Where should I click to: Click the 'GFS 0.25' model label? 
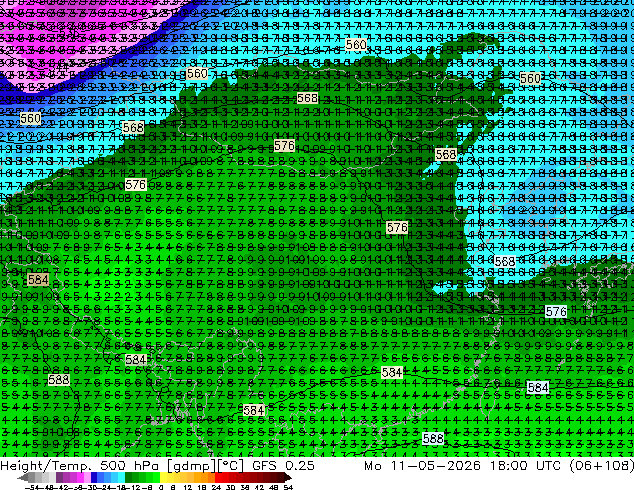283,466
